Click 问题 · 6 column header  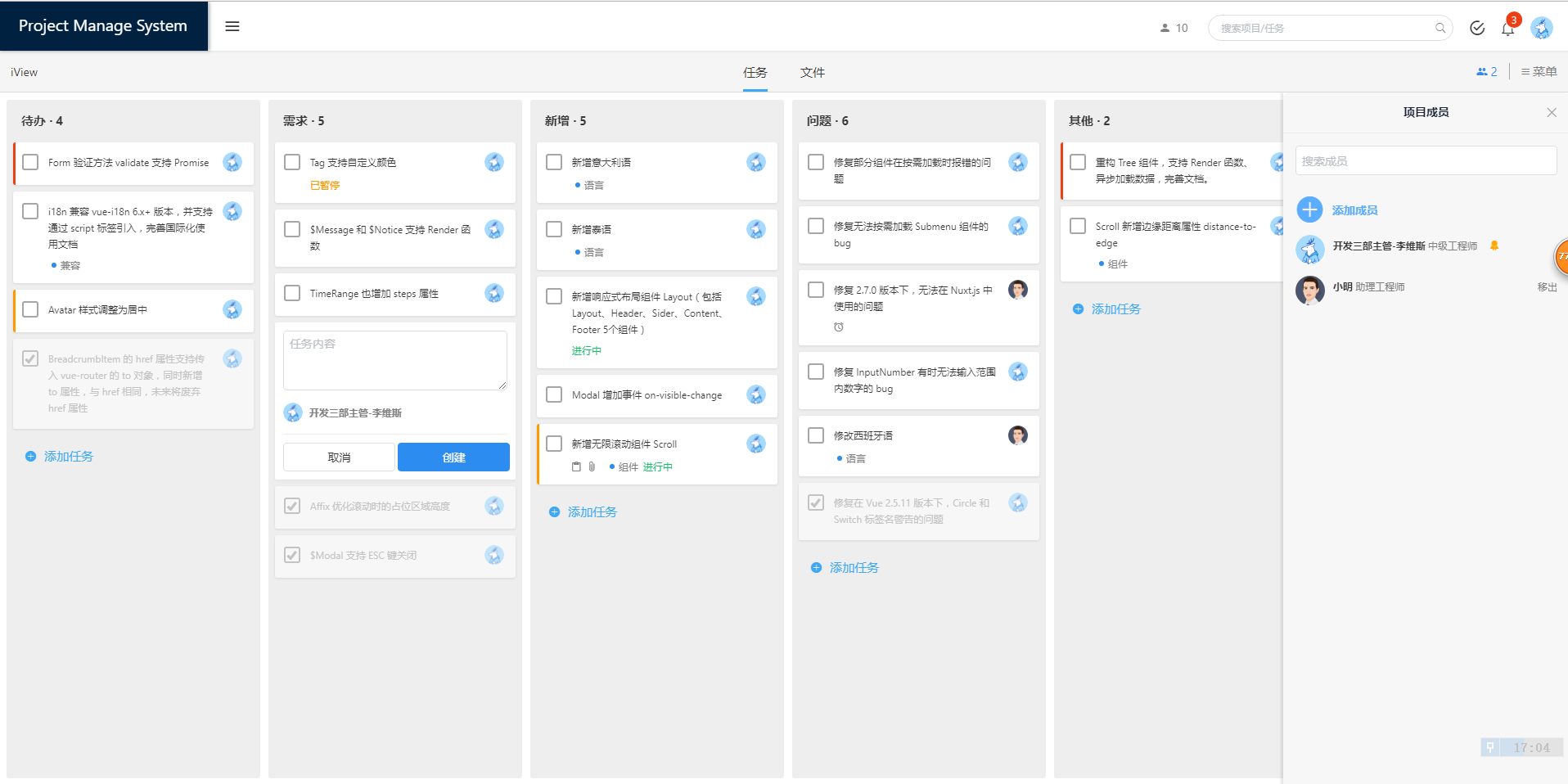pos(827,120)
